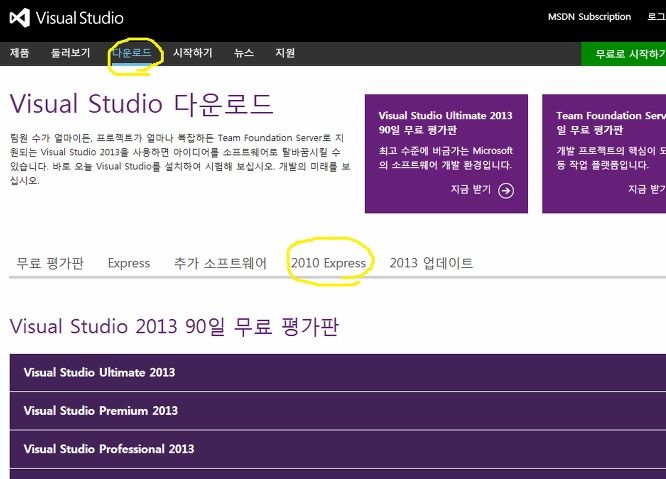The height and width of the screenshot is (479, 666).
Task: Switch to the Express tab
Action: point(129,263)
